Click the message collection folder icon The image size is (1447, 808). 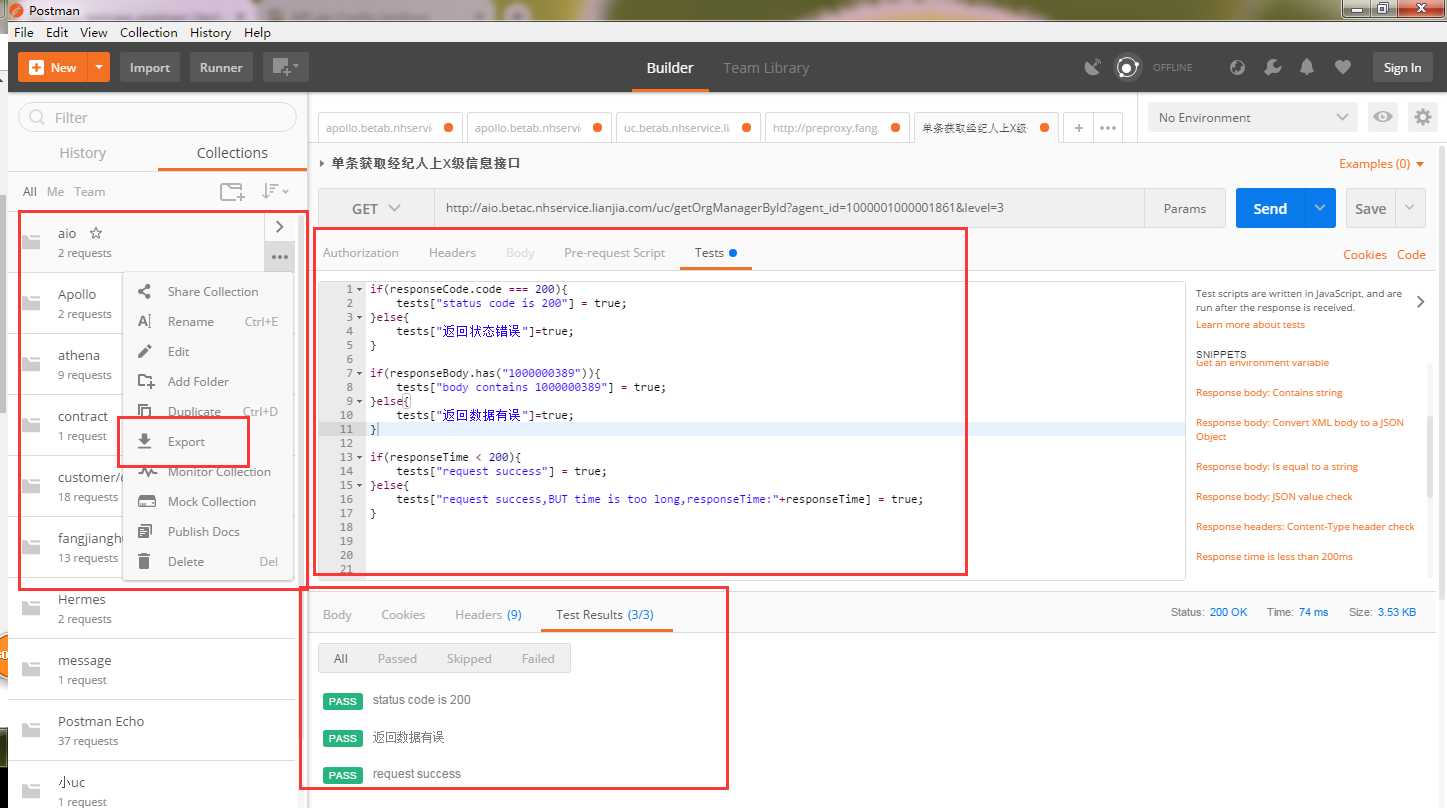pyautogui.click(x=32, y=669)
